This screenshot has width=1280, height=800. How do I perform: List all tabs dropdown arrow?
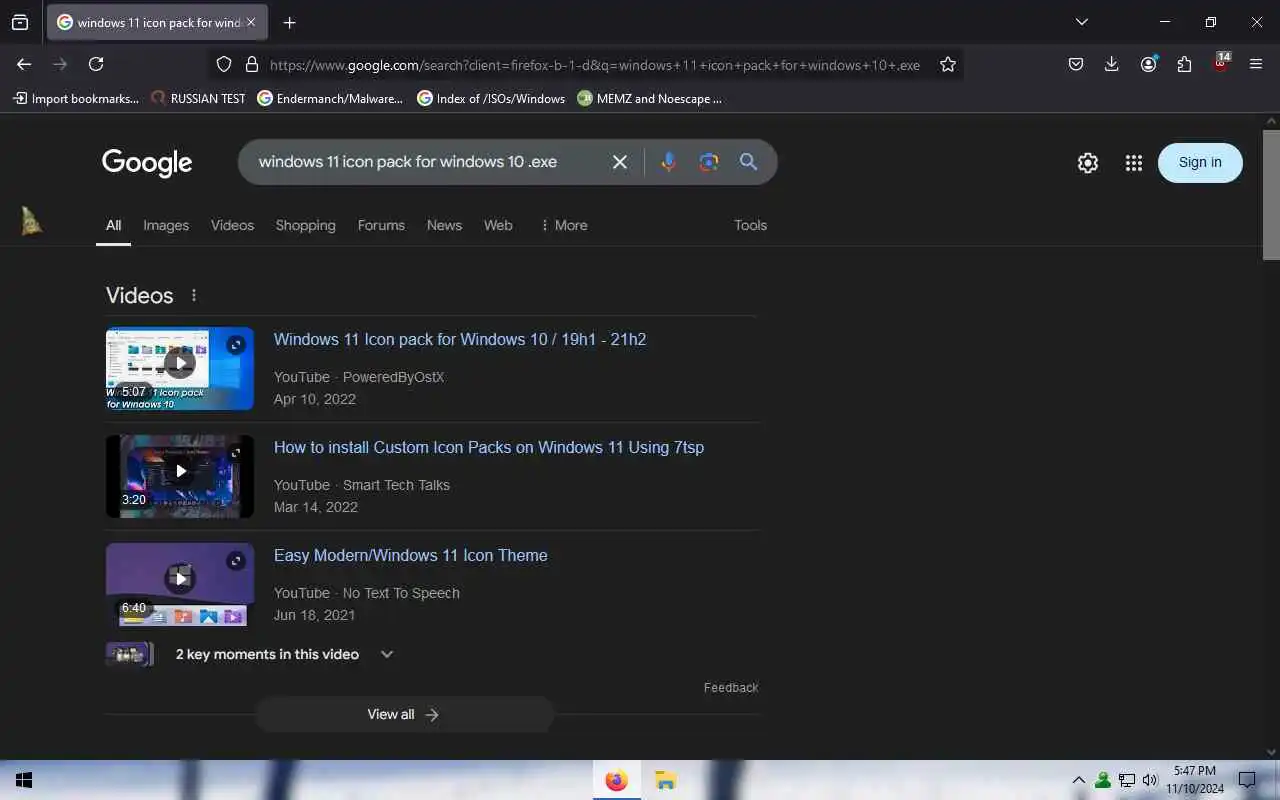coord(1081,22)
